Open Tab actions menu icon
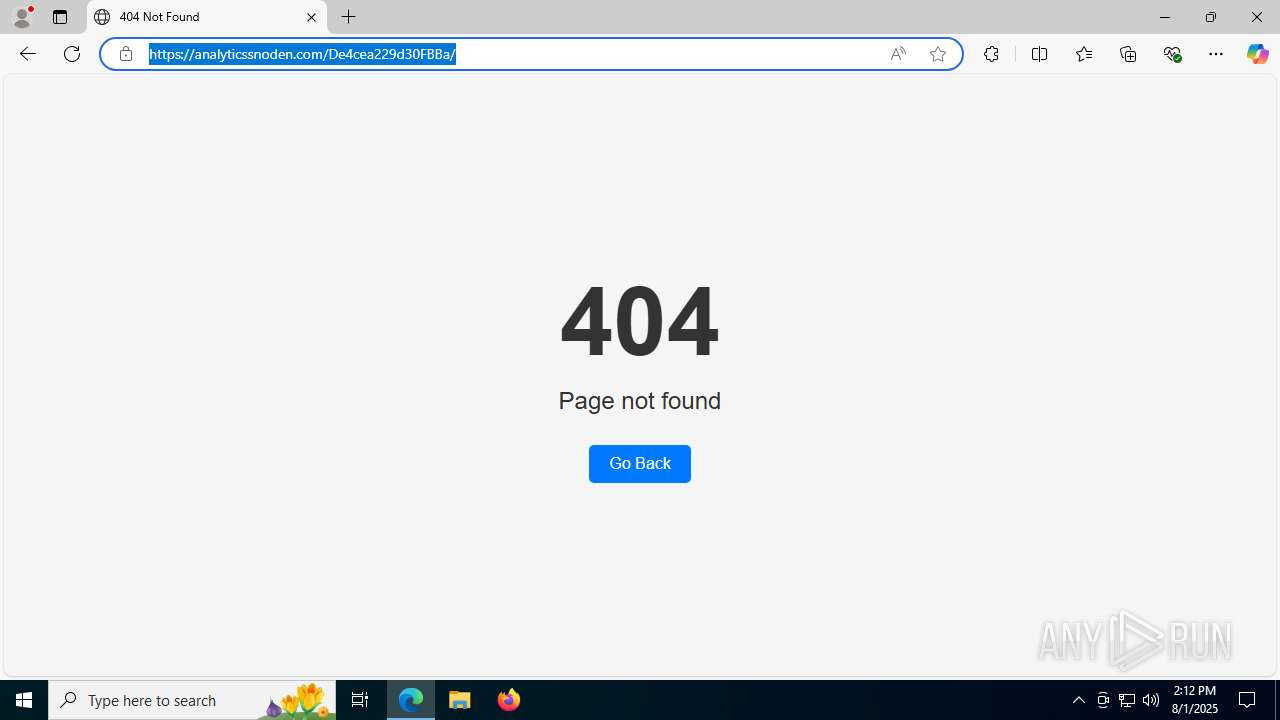The image size is (1280, 720). (60, 17)
